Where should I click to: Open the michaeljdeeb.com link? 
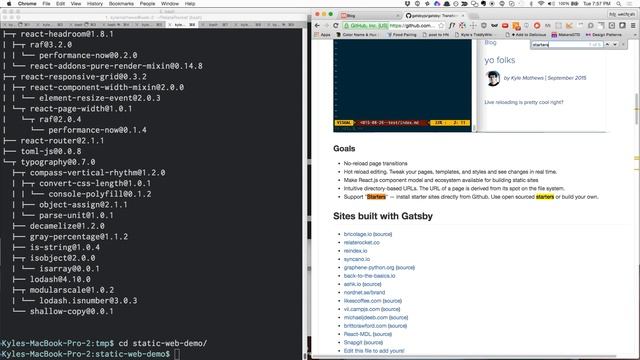click(x=365, y=317)
